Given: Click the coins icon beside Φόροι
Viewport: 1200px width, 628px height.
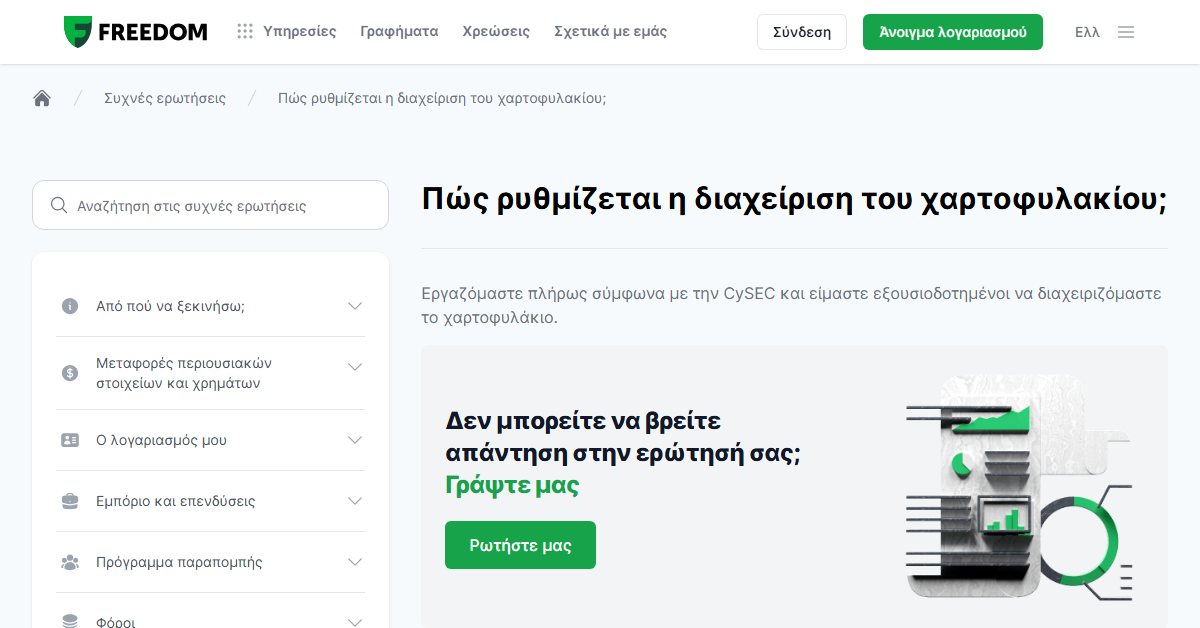Looking at the screenshot, I should coord(70,622).
